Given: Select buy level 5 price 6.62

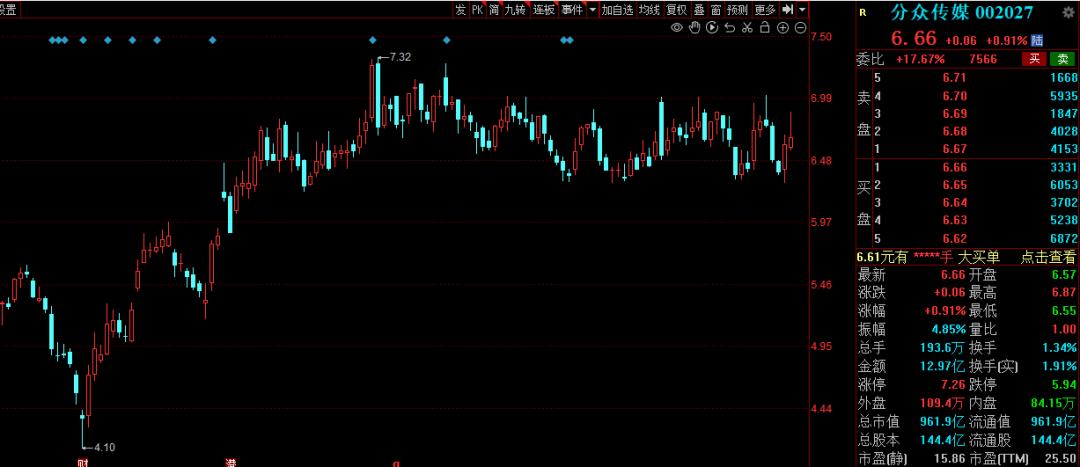Looking at the screenshot, I should (x=955, y=238).
